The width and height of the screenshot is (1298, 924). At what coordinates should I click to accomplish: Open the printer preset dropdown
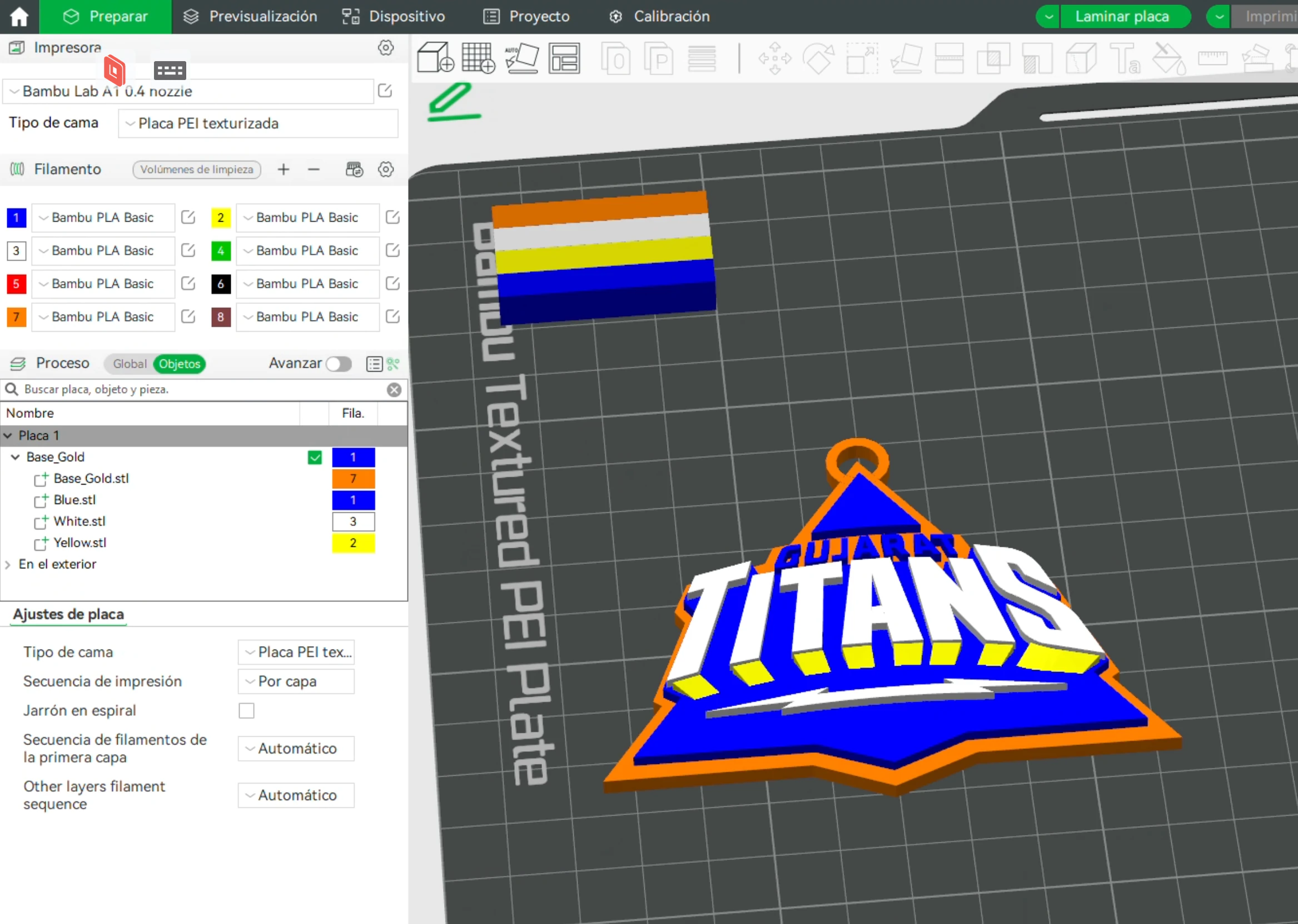[188, 91]
